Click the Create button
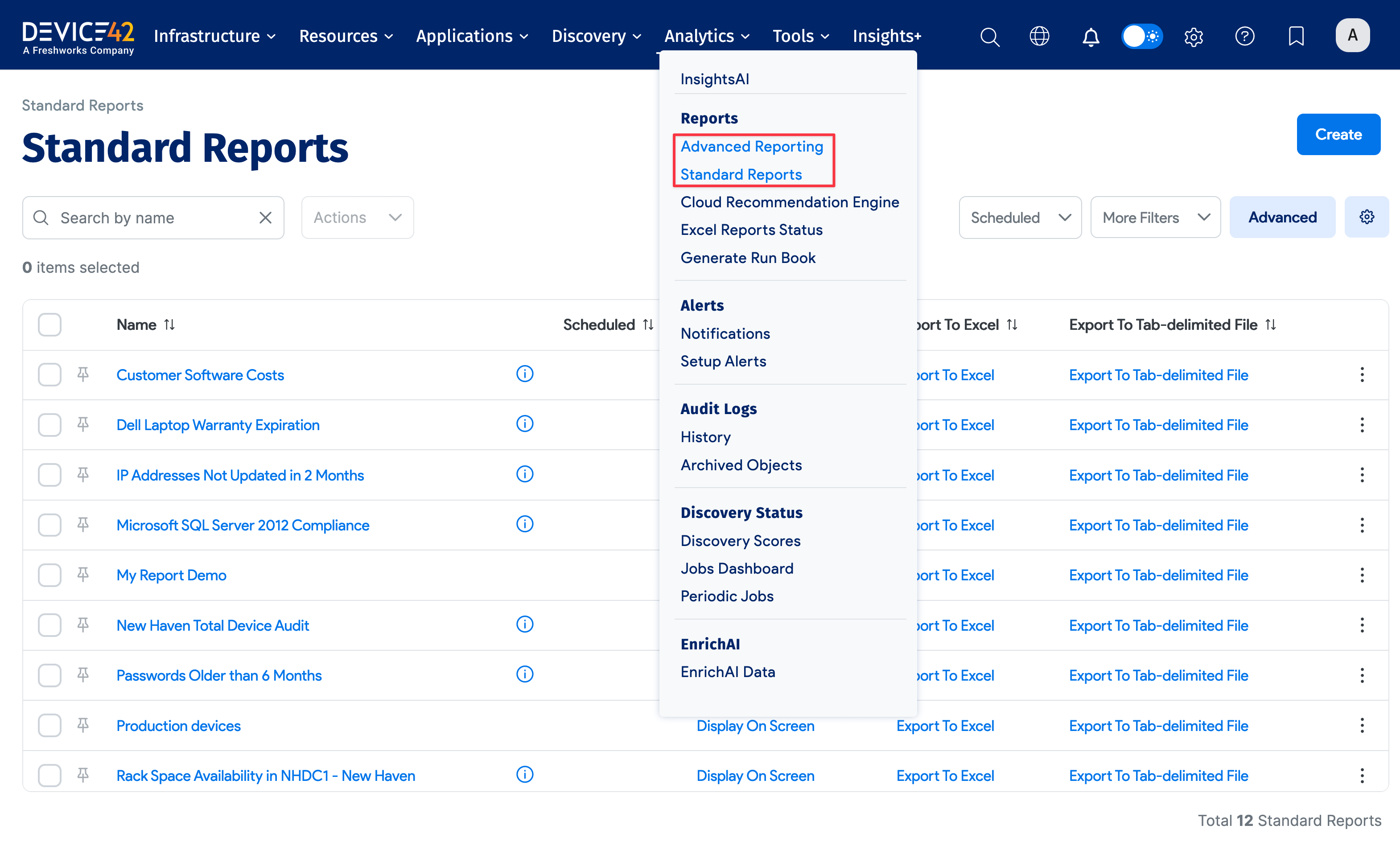Viewport: 1400px width, 854px height. point(1338,134)
